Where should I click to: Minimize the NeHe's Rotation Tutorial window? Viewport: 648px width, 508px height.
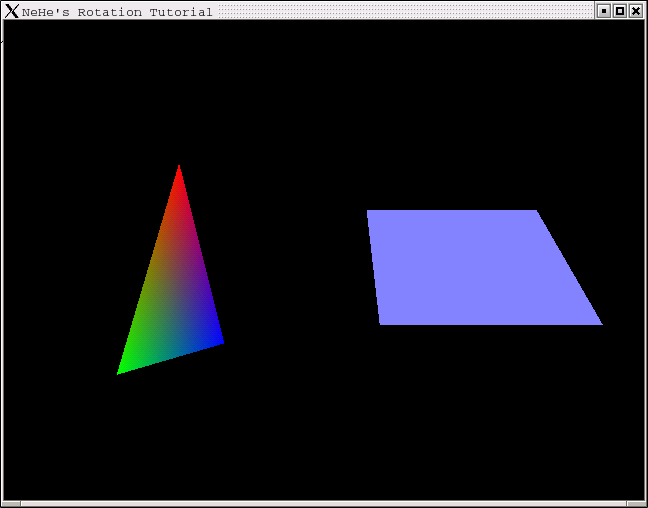point(604,11)
